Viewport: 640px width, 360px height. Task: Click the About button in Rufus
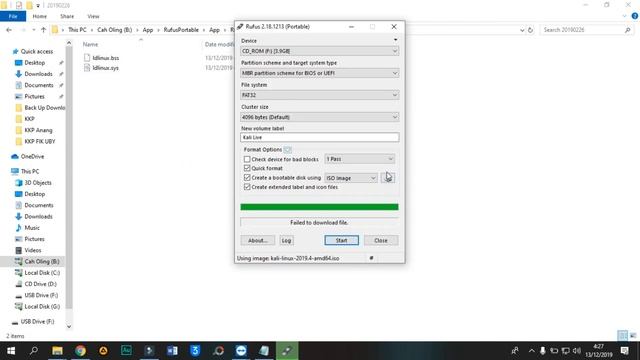[x=257, y=240]
